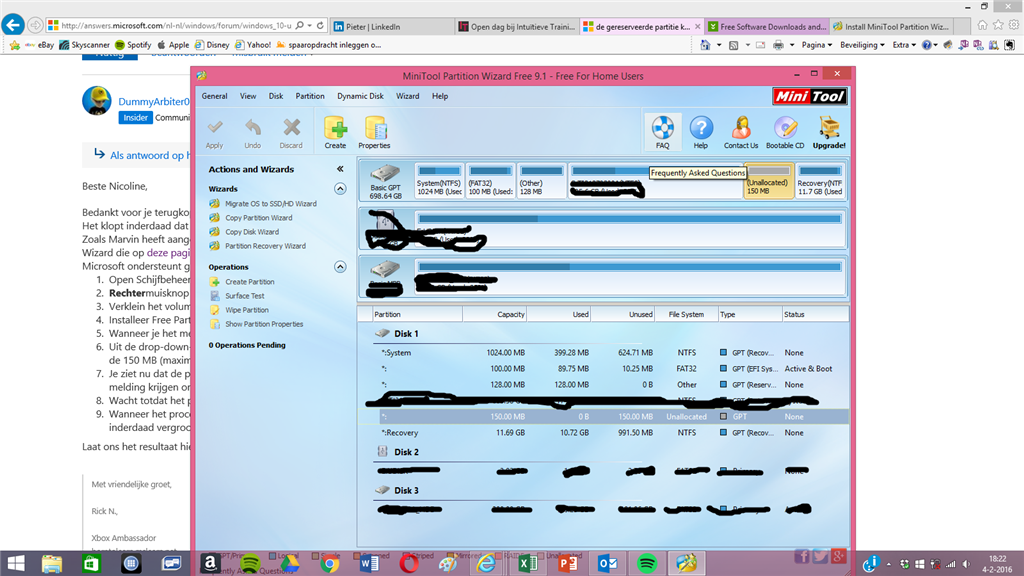Select the FAT32 100 MB partition block
Viewport: 1024px width, 576px height.
(490, 181)
